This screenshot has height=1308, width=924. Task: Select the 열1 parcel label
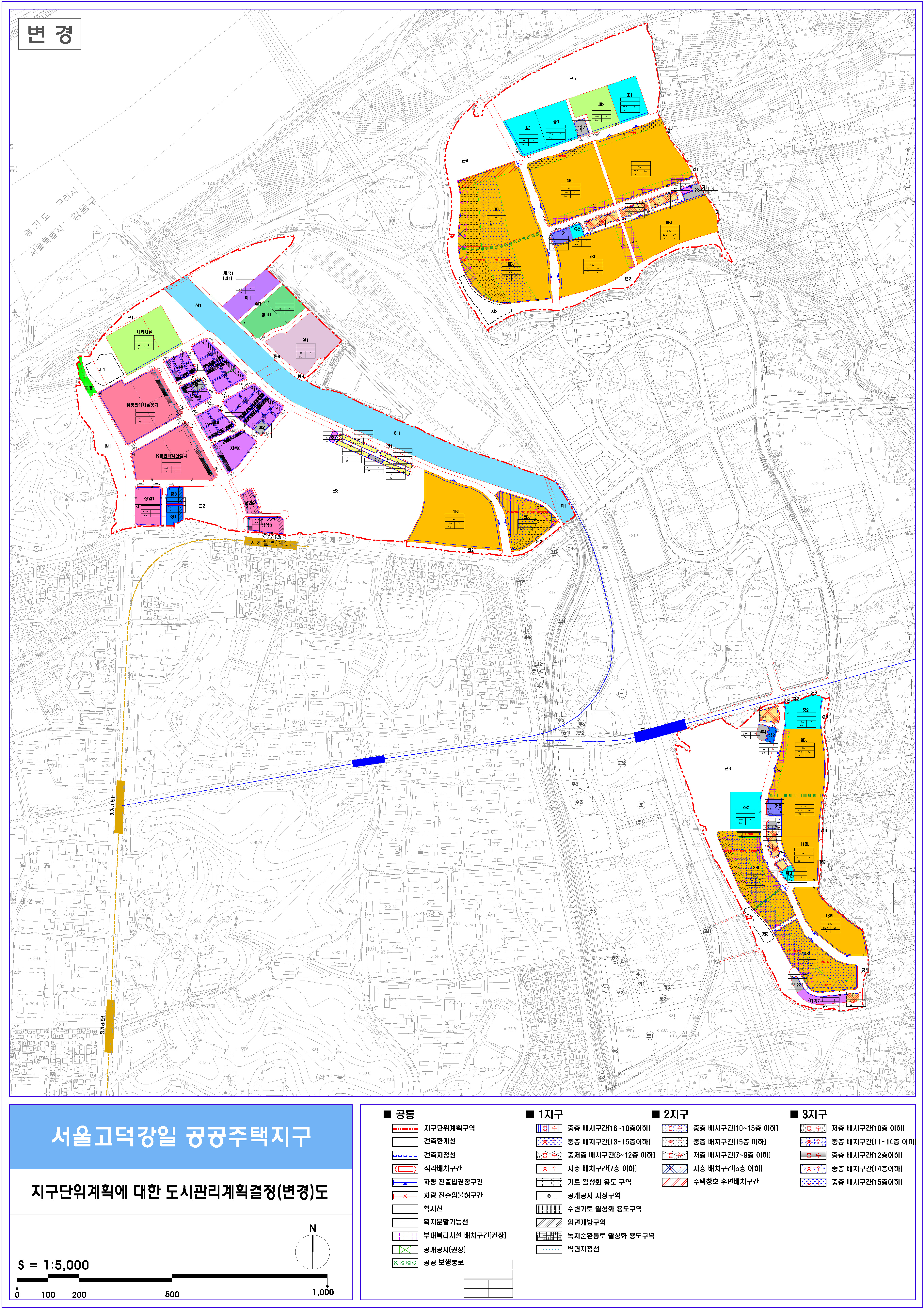[305, 340]
